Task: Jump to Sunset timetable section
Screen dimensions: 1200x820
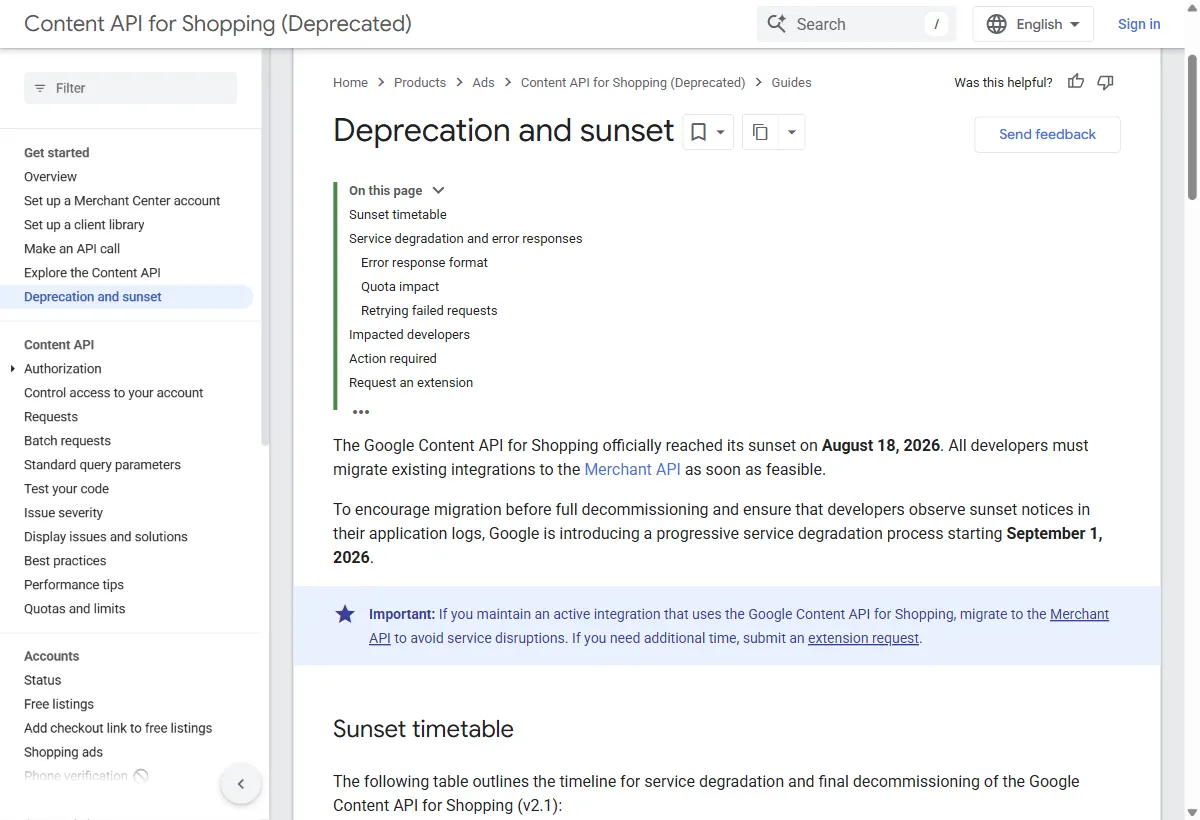Action: pyautogui.click(x=398, y=214)
